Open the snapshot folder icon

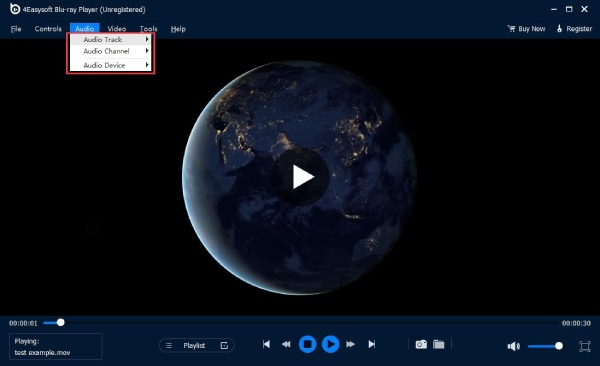point(439,344)
